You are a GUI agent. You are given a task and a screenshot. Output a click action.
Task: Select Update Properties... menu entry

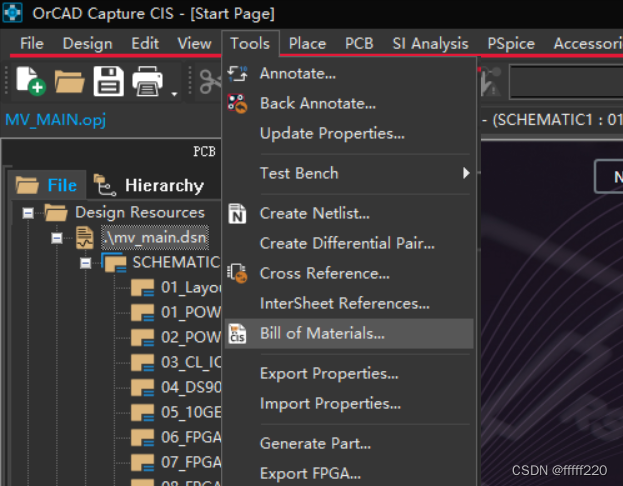tap(349, 134)
